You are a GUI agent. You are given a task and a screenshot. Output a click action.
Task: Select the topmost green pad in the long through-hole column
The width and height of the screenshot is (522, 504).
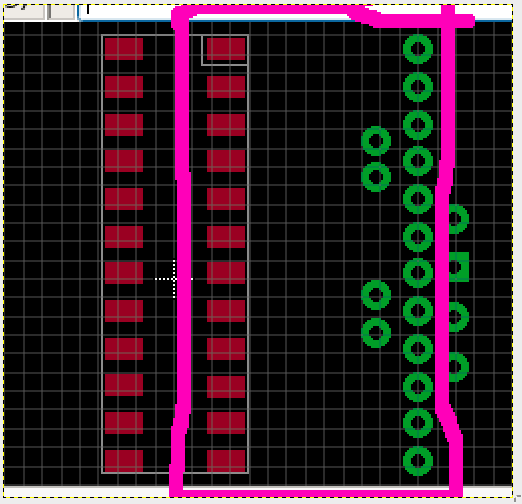(x=418, y=49)
